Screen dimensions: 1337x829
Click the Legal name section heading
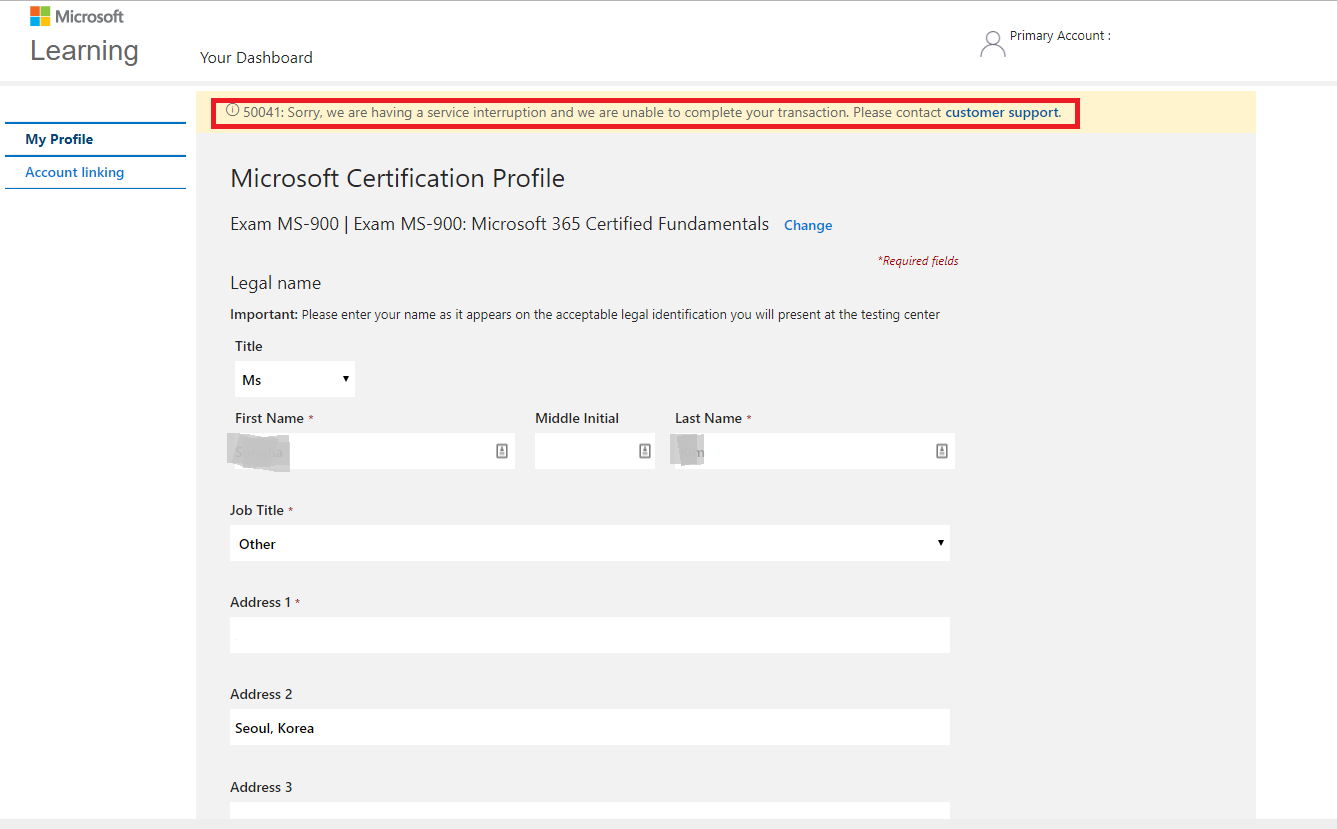[275, 283]
